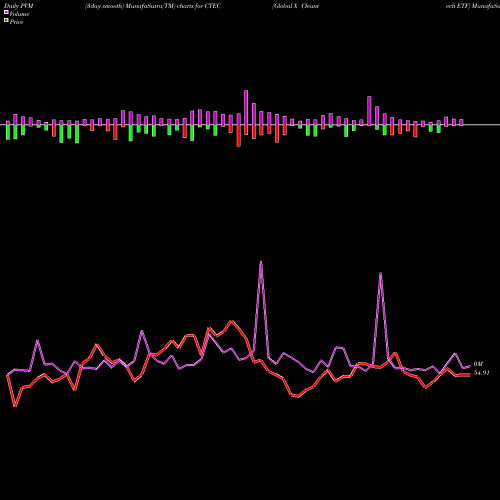Select the 'Volume' legend label
Viewport: 500px width, 500px height.
click(19, 14)
